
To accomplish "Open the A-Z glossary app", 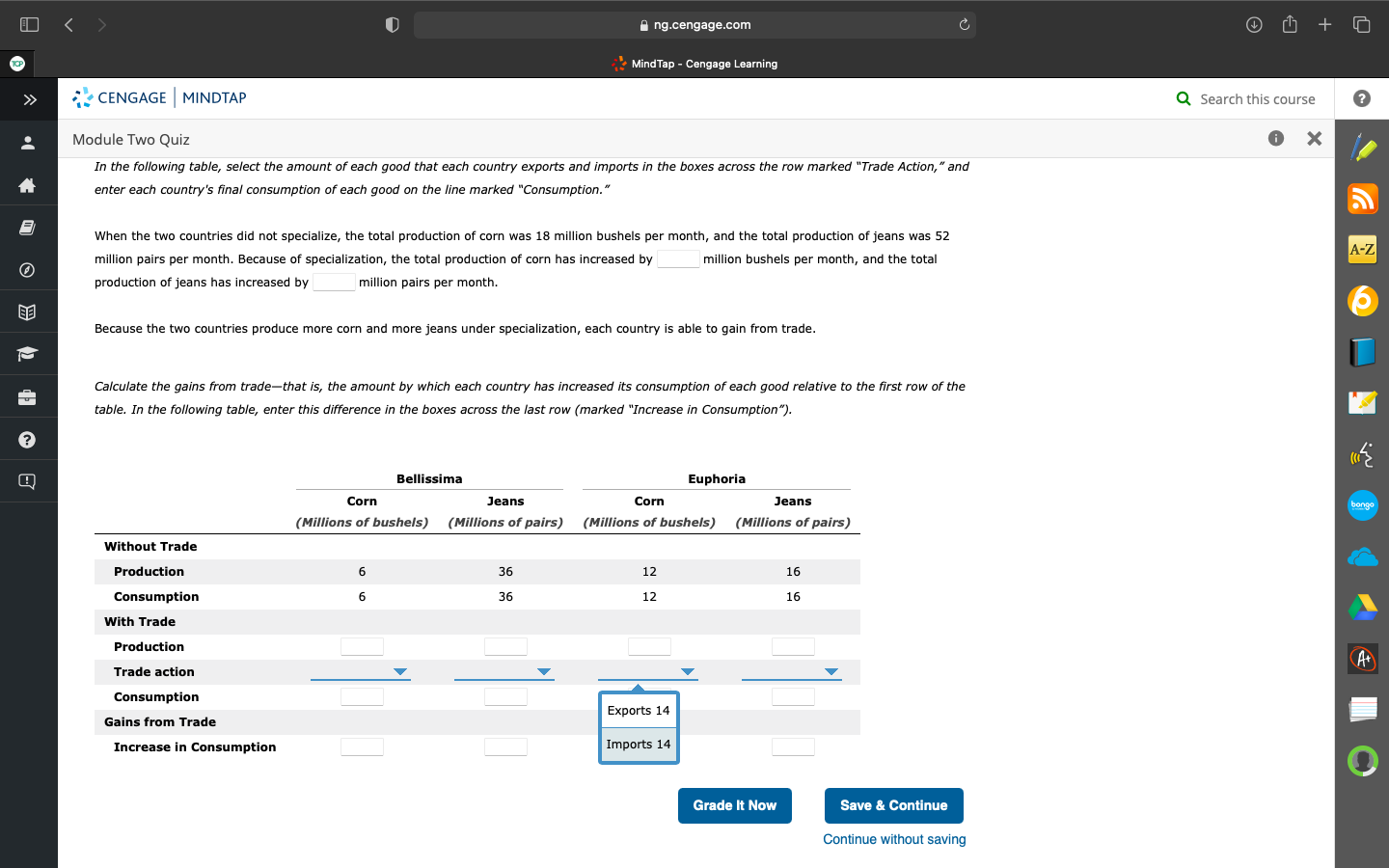I will pos(1363,250).
